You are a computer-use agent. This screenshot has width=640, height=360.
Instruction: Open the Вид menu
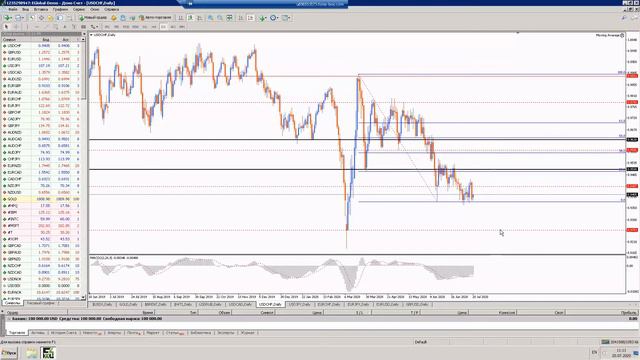[x=25, y=9]
